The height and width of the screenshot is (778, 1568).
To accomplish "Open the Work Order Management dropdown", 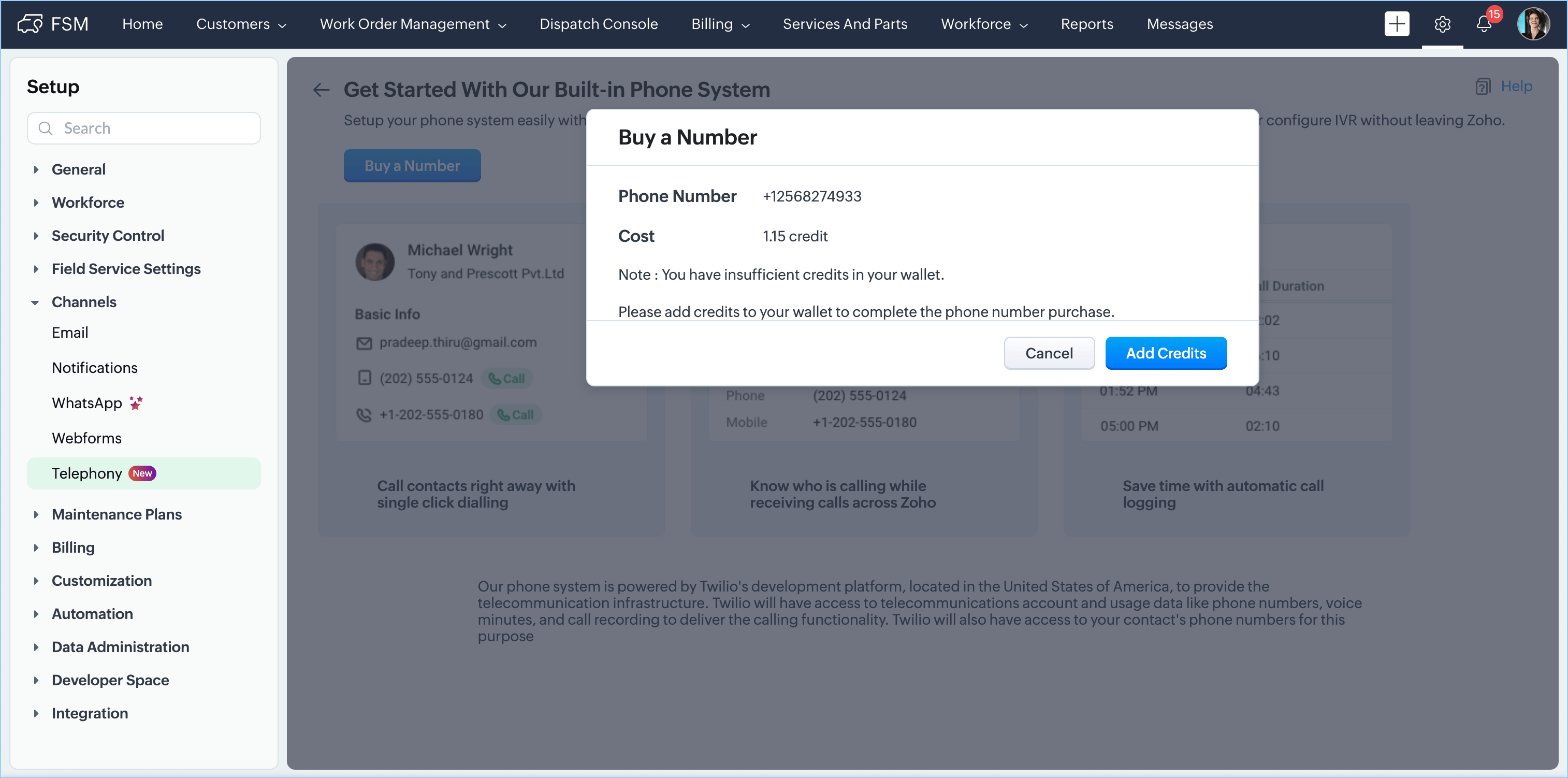I will tap(413, 24).
